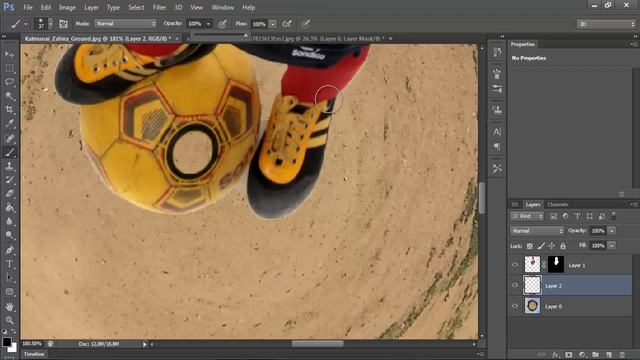Select the Move tool

pos(9,54)
